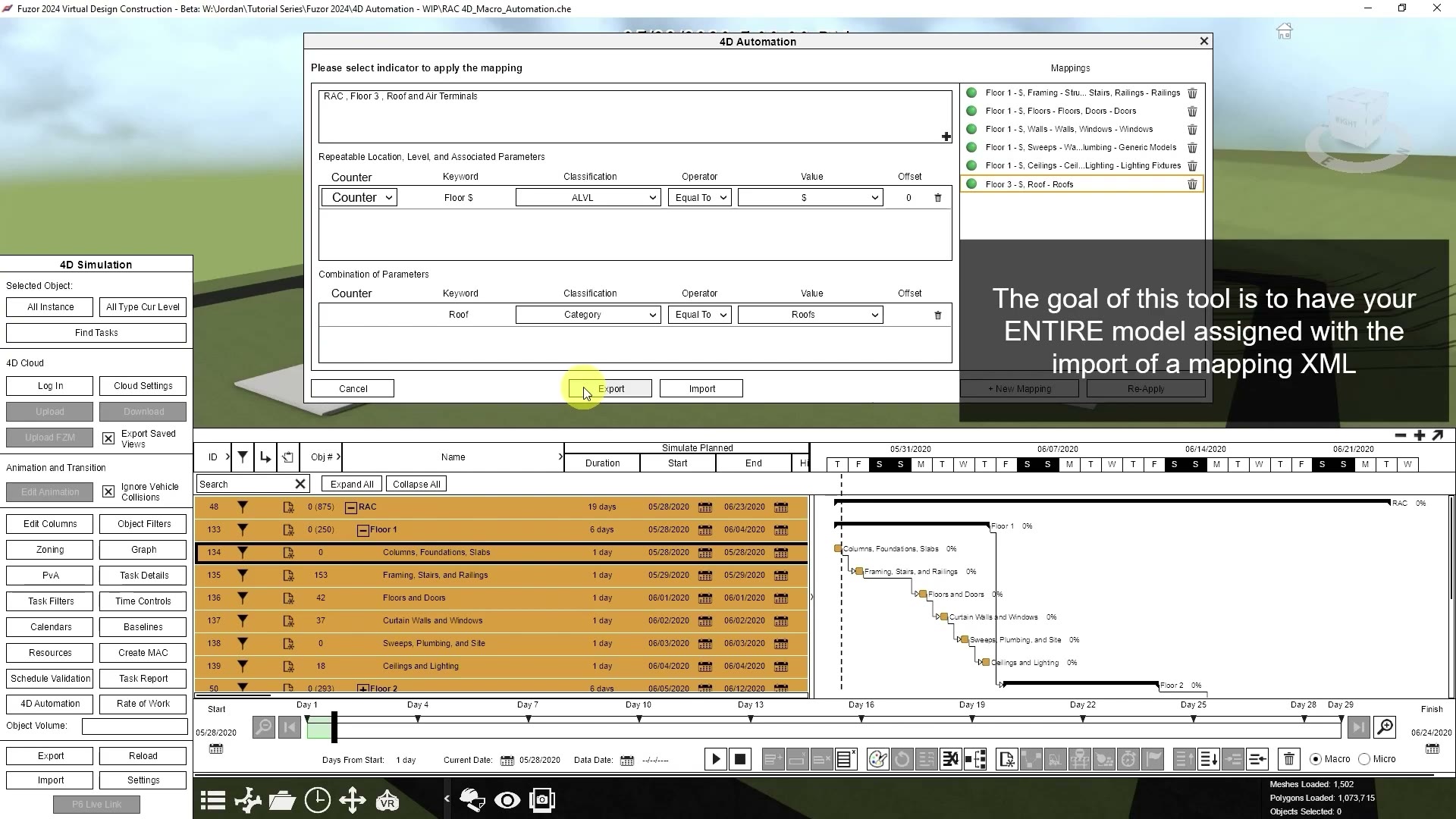Delete task using trash icon in toolbar

pos(1289,759)
